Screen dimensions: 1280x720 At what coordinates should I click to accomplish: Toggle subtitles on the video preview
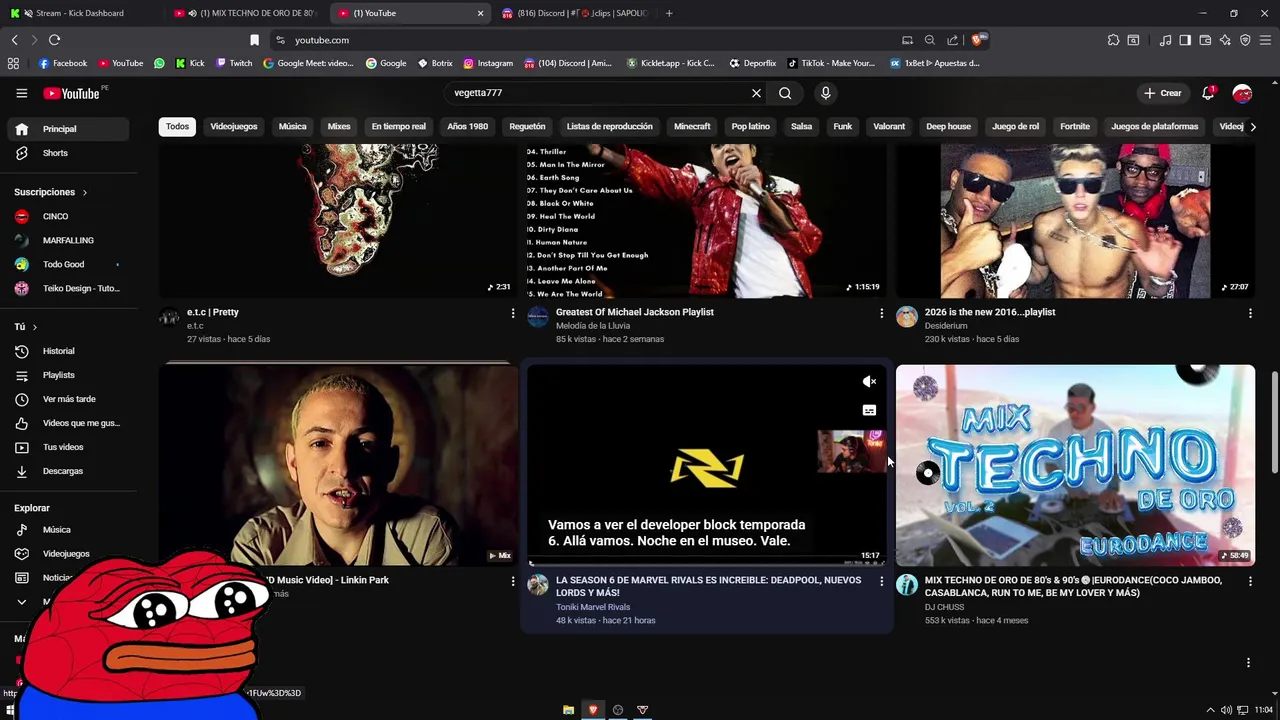point(869,410)
